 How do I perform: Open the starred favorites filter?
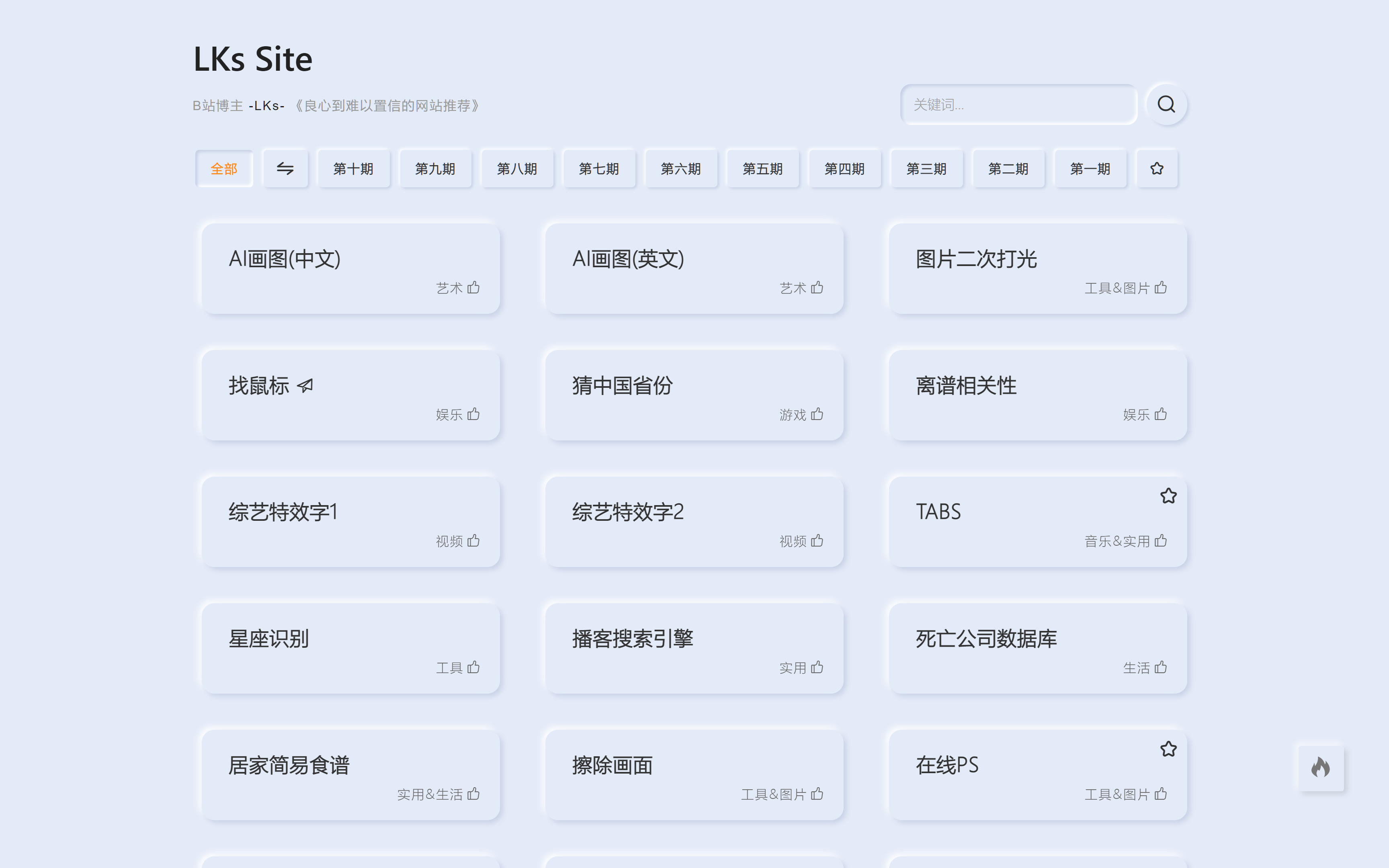coord(1157,168)
